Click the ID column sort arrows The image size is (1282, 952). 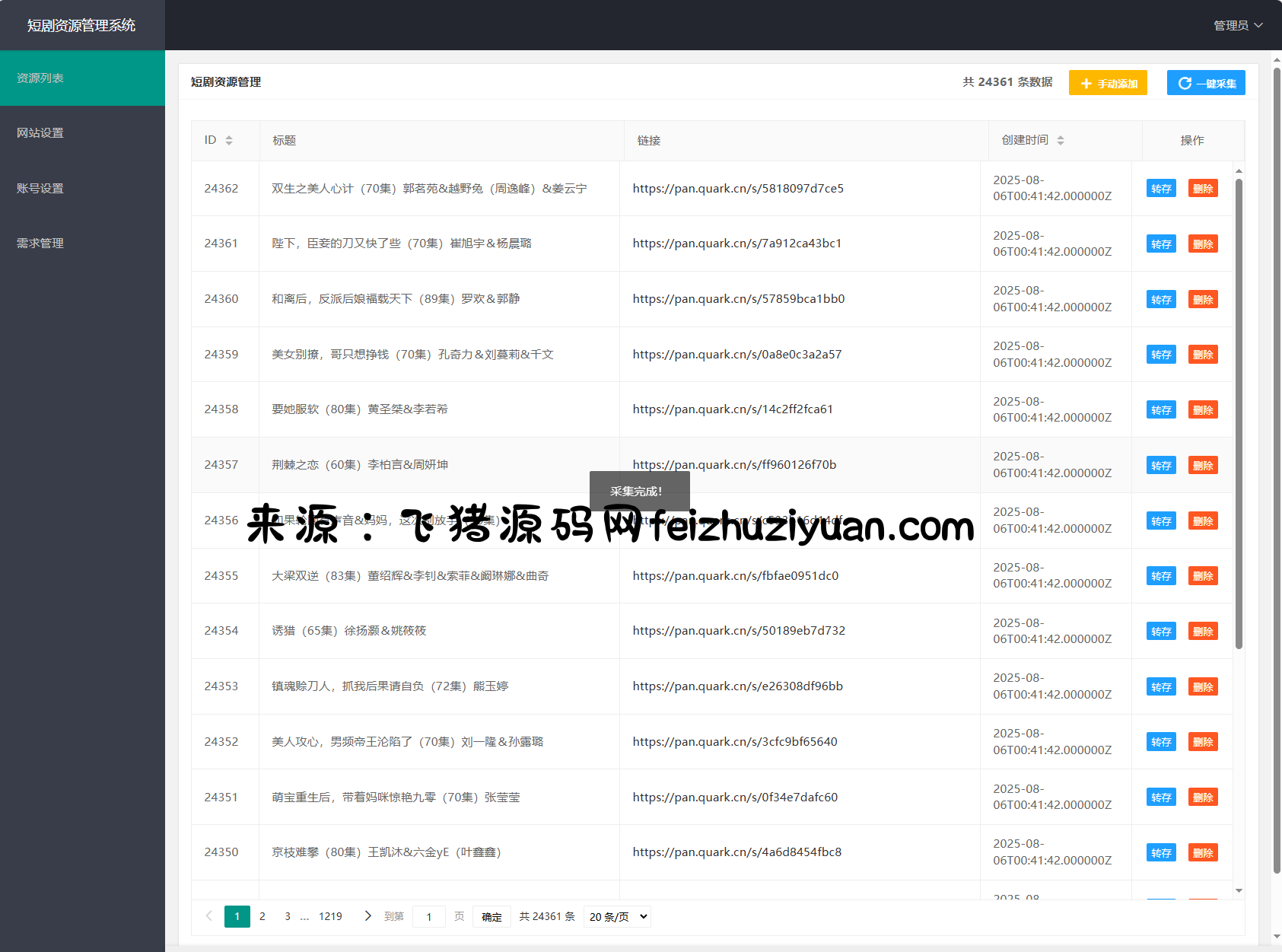[228, 141]
